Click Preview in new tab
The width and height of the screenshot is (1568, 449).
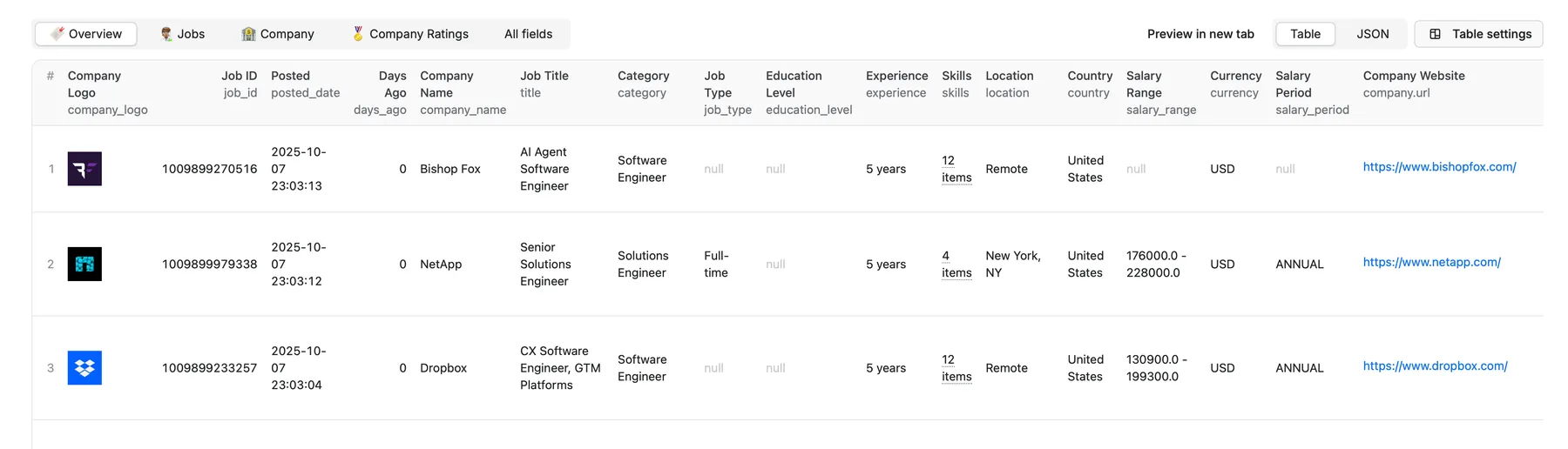pos(1200,34)
